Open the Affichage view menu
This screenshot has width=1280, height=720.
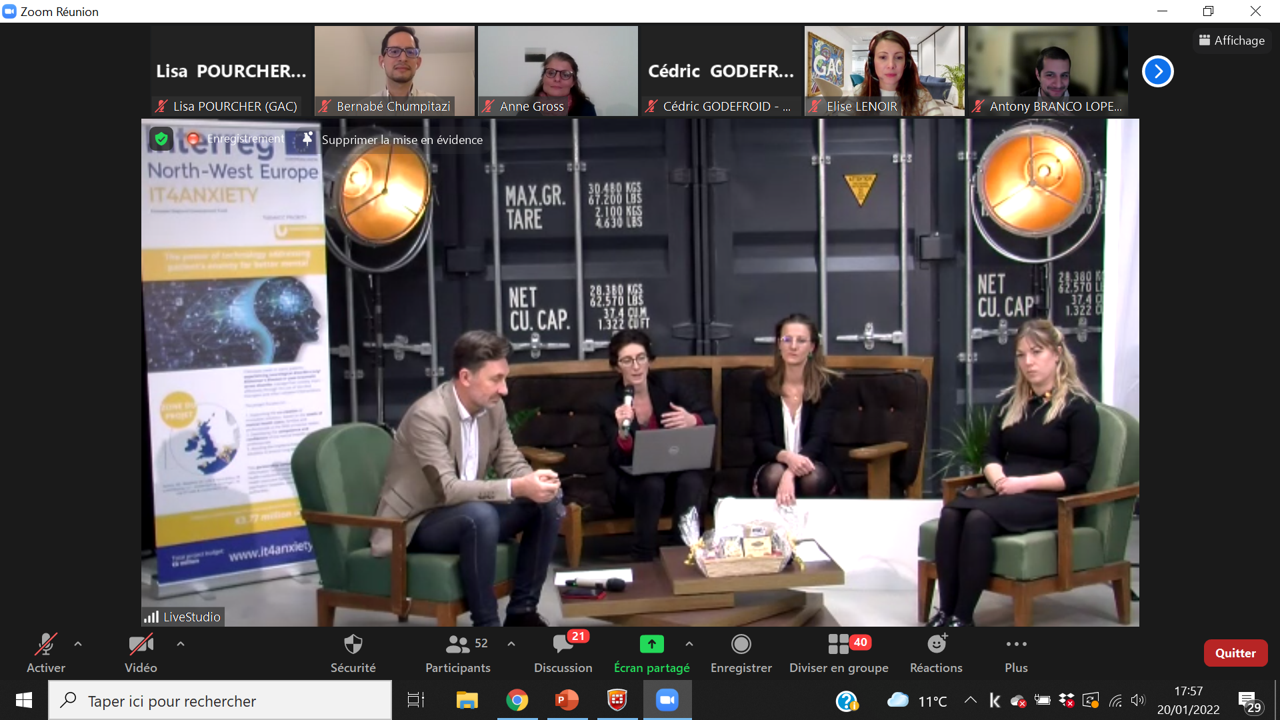[x=1232, y=40]
